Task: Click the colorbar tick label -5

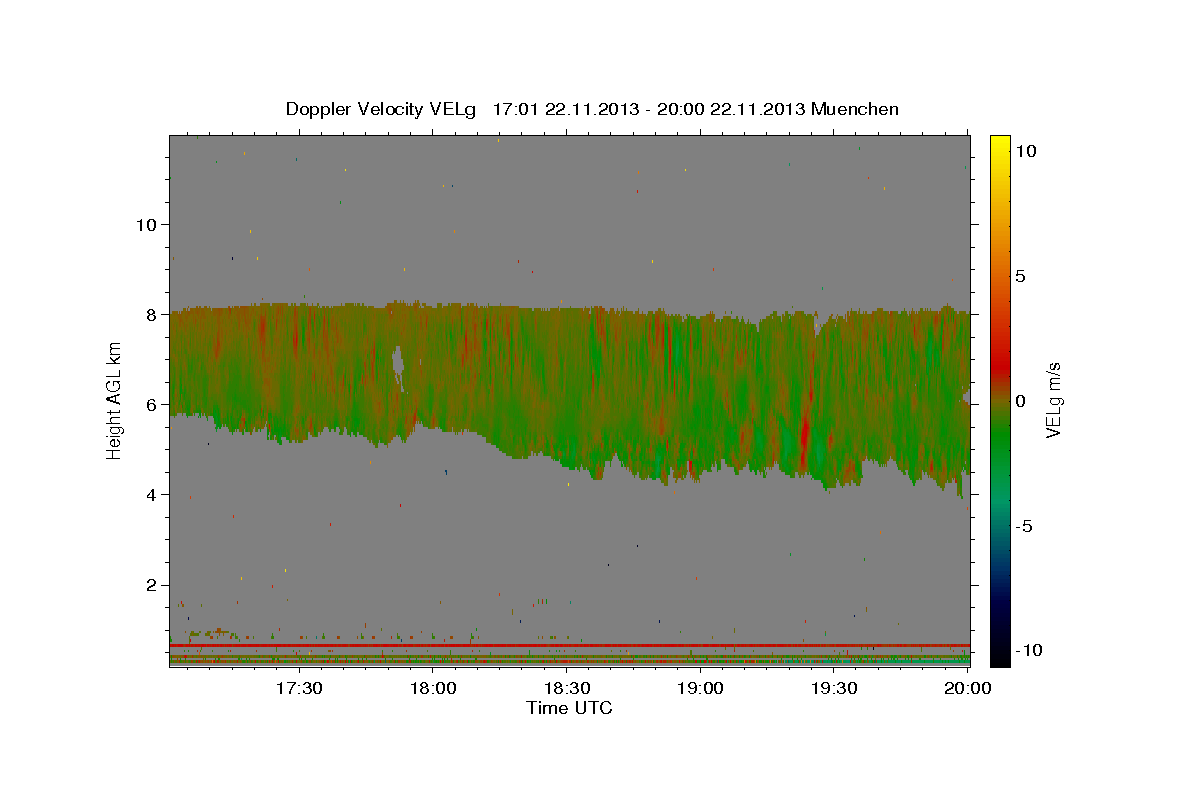Action: pyautogui.click(x=1024, y=526)
